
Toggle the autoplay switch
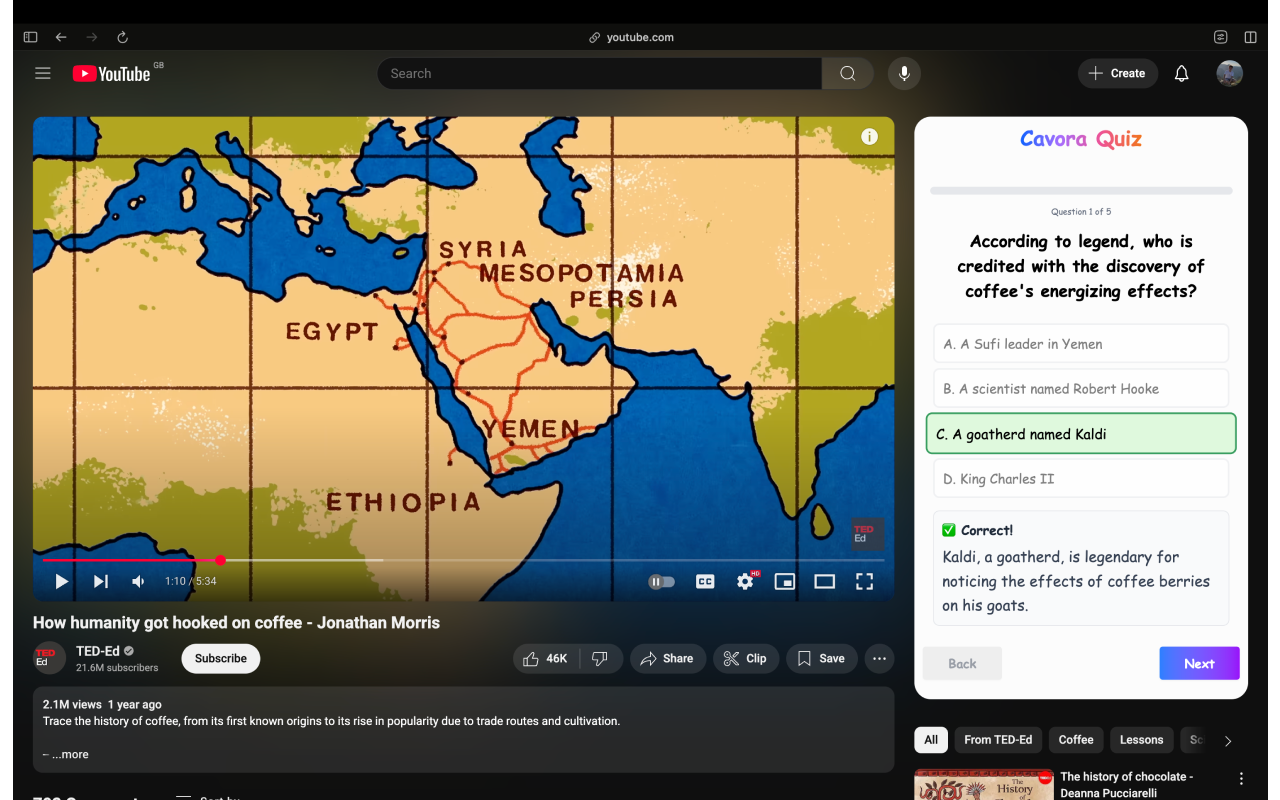click(x=662, y=581)
